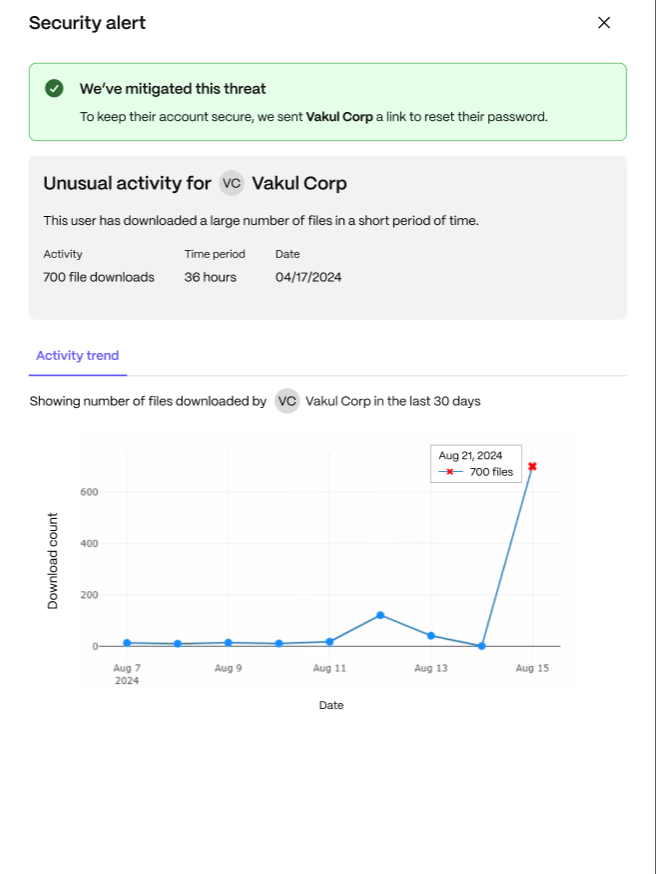Select the Activity trend tab
The width and height of the screenshot is (656, 874).
point(77,356)
